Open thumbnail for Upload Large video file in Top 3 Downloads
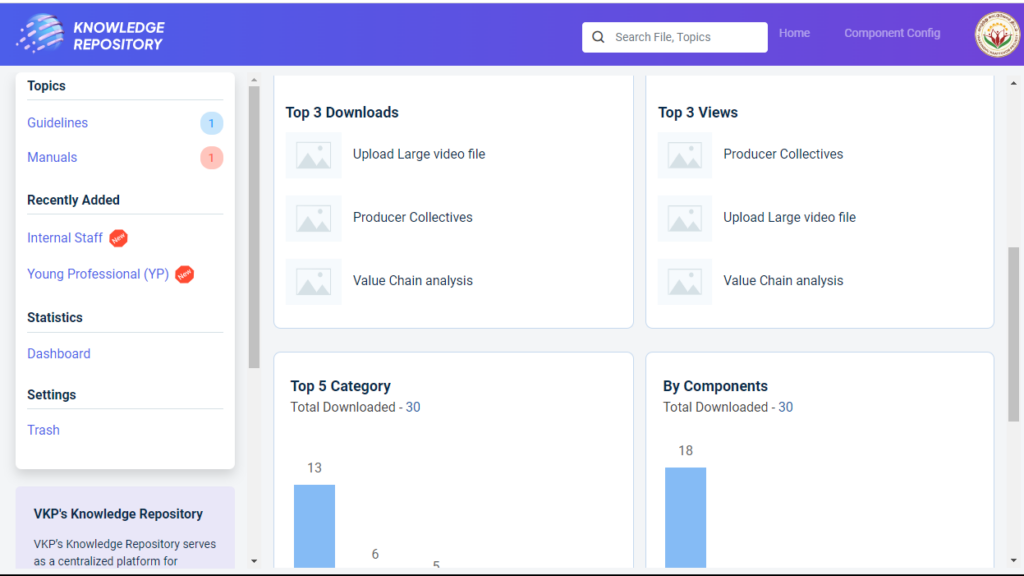 [x=313, y=155]
